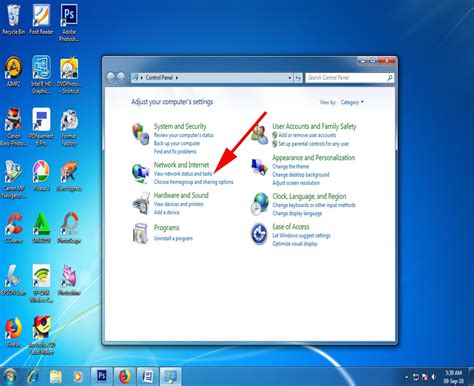Select the Firefox desktop shortcut

[14, 332]
